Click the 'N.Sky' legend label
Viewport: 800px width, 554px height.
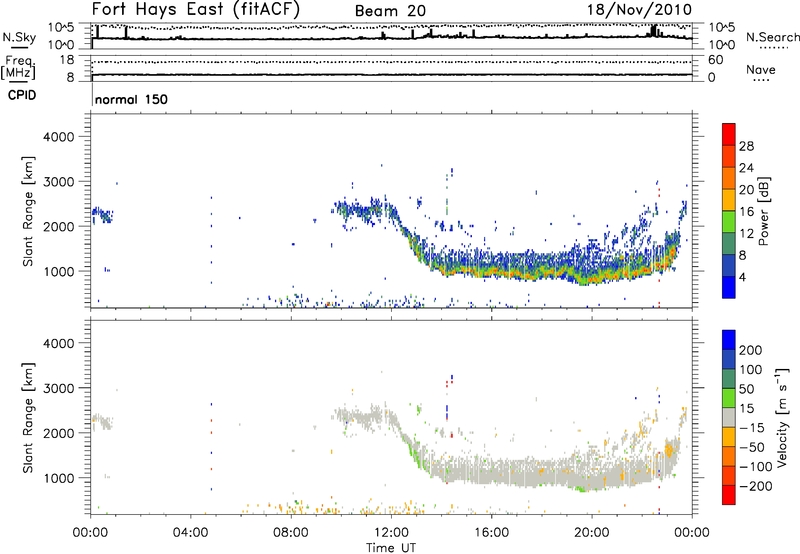click(x=19, y=37)
